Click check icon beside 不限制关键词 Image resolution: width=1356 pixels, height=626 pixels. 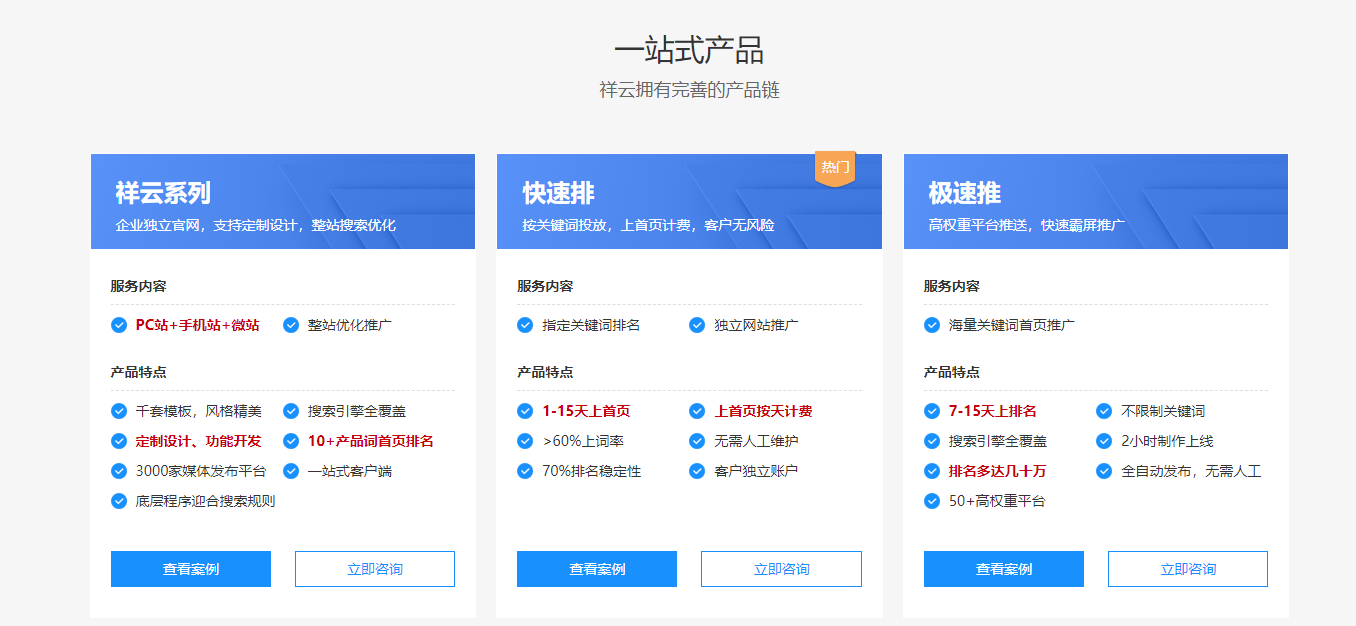(x=1104, y=411)
